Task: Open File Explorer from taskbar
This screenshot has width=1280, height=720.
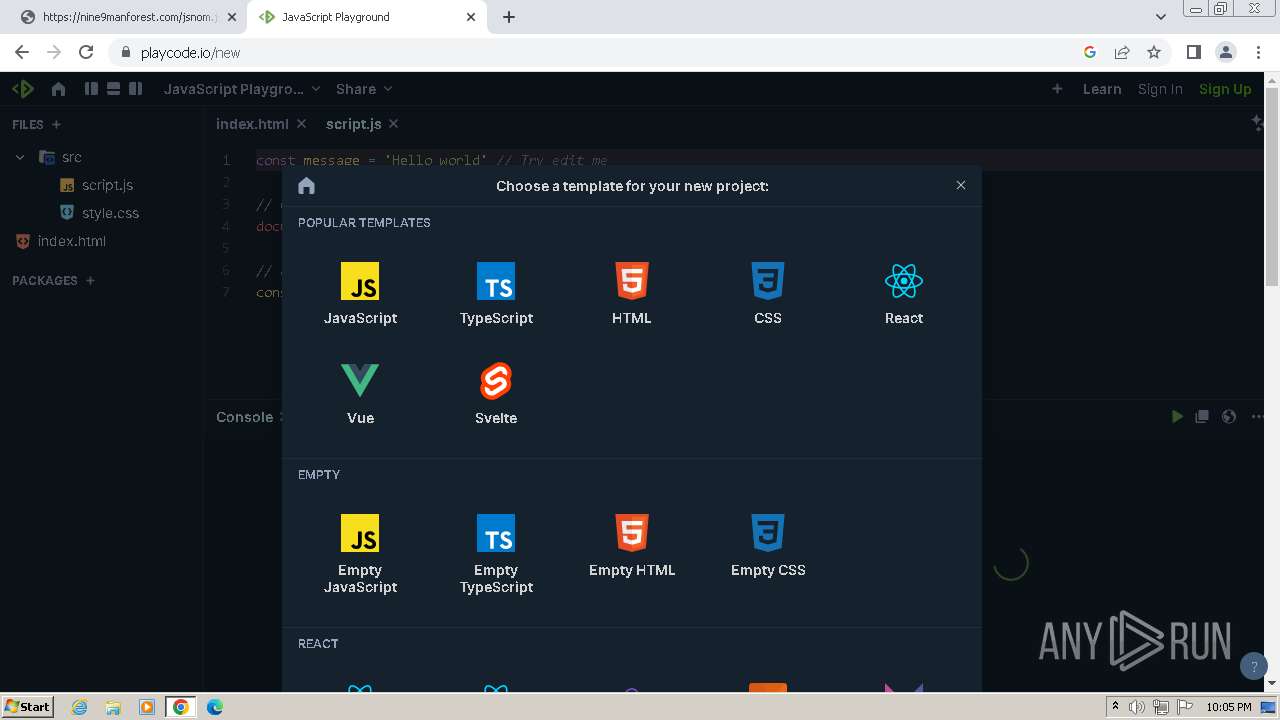Action: (x=113, y=707)
